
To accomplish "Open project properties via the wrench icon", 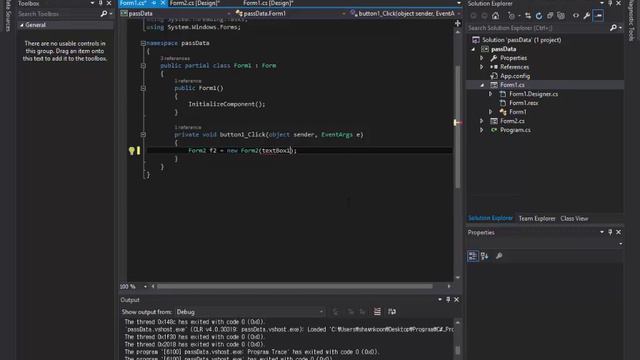I will coord(587,16).
